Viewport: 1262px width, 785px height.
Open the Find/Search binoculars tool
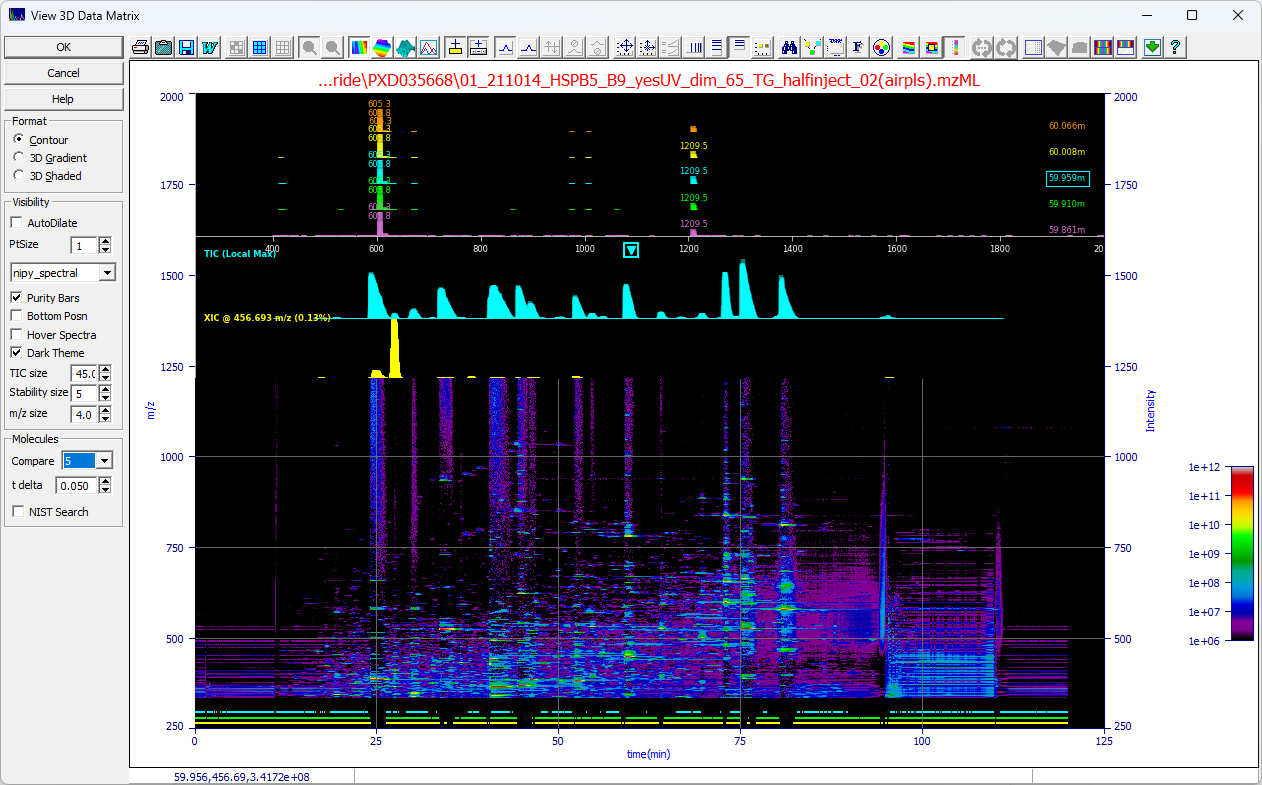(x=788, y=47)
